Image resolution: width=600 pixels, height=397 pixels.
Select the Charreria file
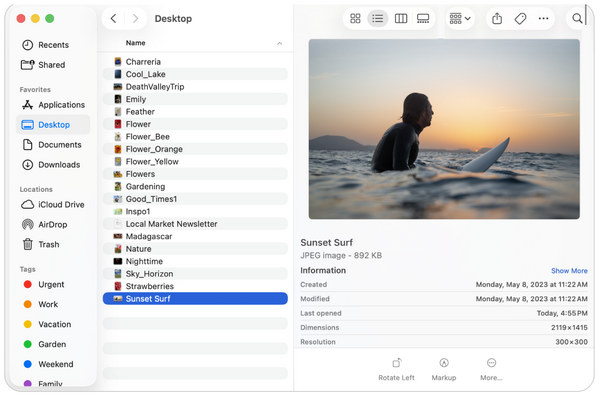[x=195, y=62]
